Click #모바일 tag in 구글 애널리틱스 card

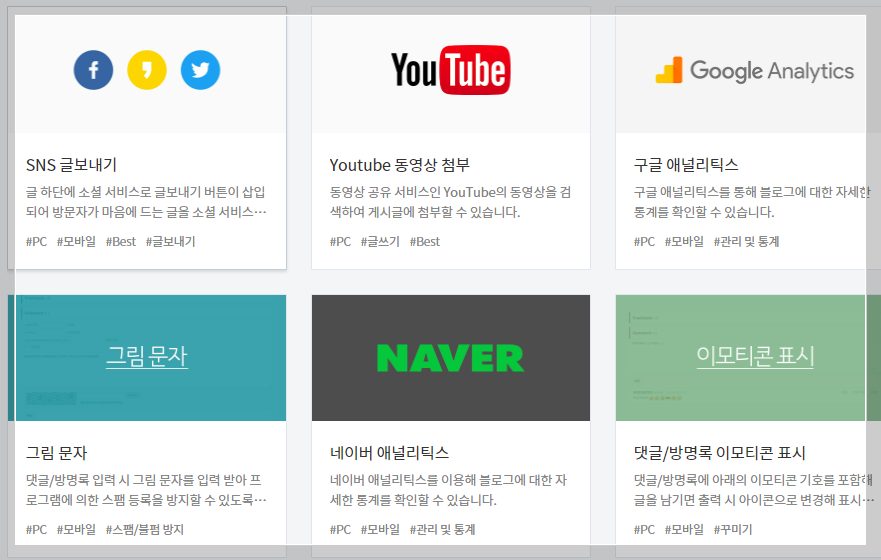coord(684,242)
